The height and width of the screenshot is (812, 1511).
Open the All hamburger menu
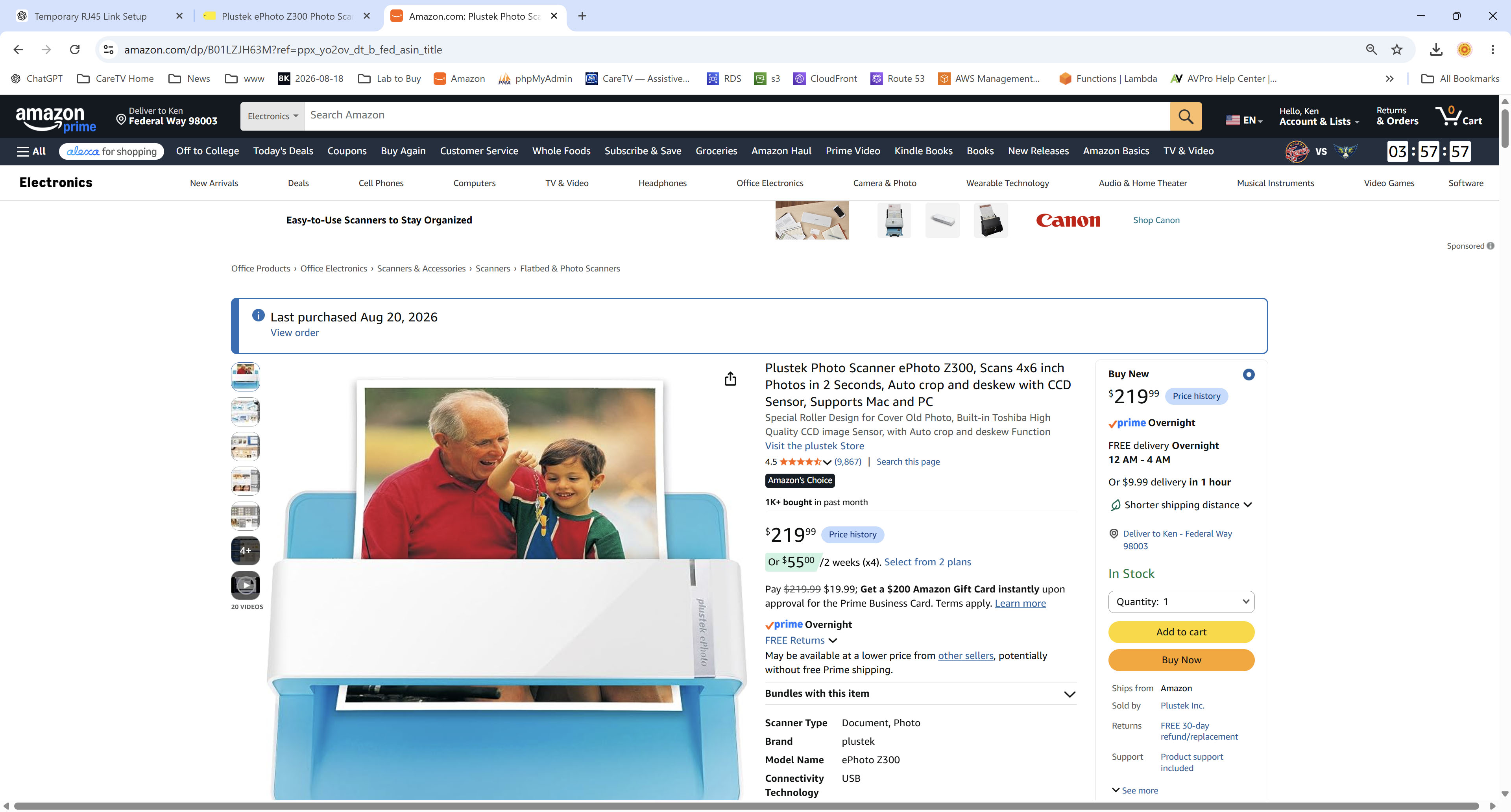point(31,151)
